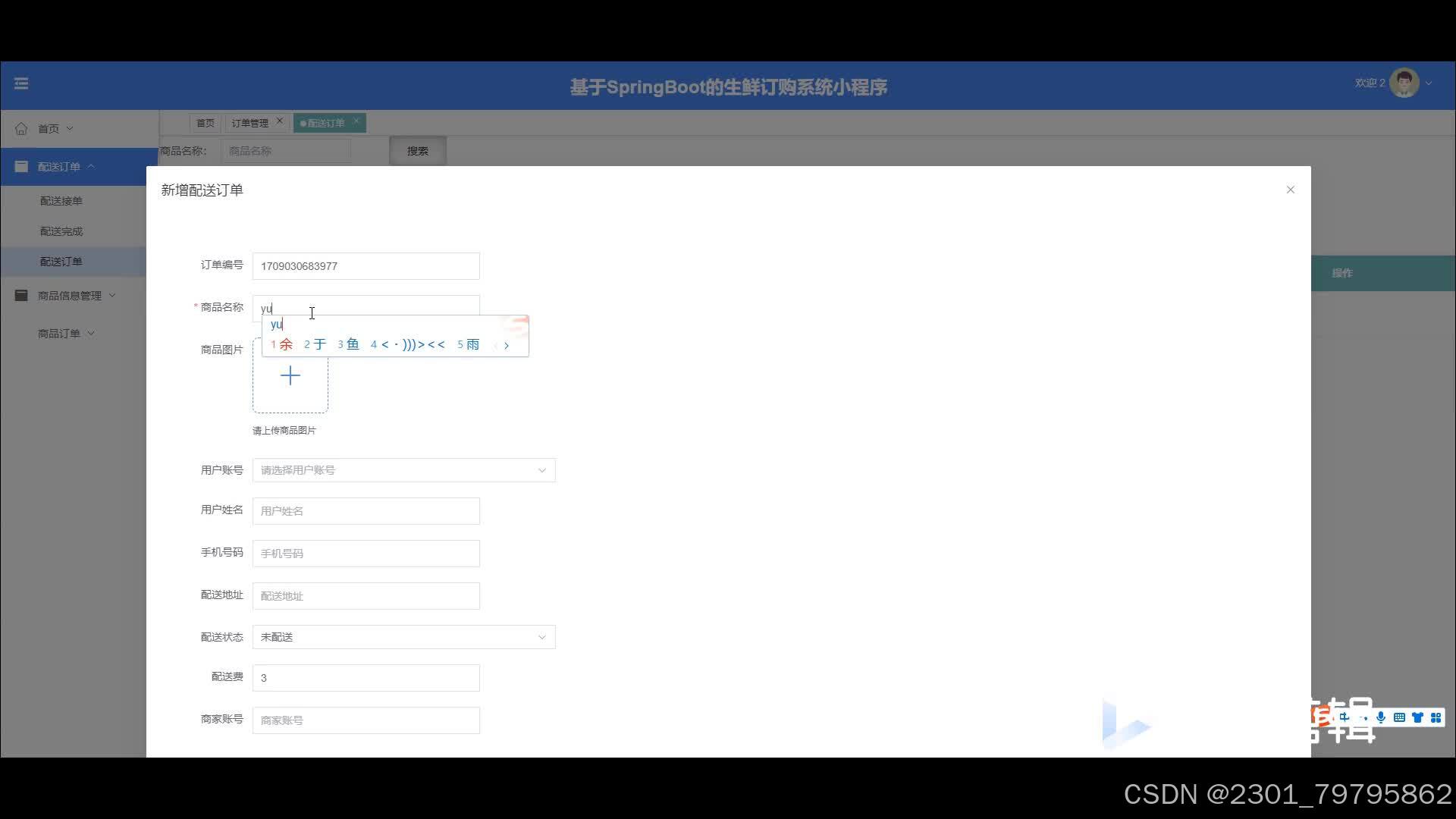Screen dimensions: 1456x819
Task: Close the 新增配送订单 dialog with X
Action: pos(1290,190)
